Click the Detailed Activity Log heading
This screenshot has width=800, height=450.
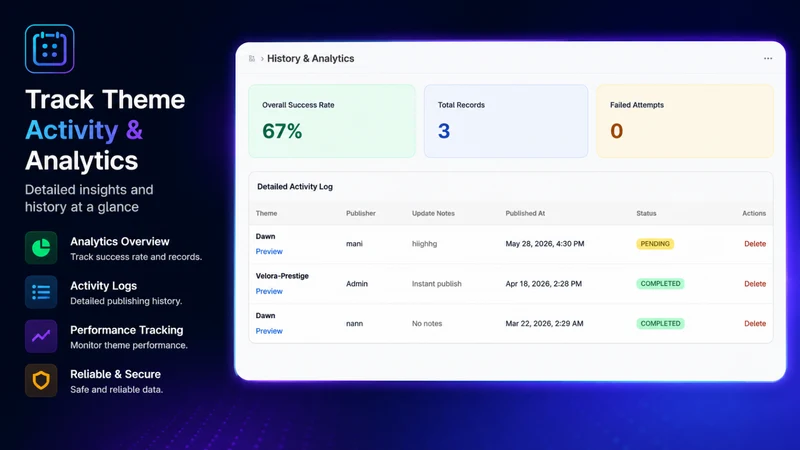tap(295, 187)
